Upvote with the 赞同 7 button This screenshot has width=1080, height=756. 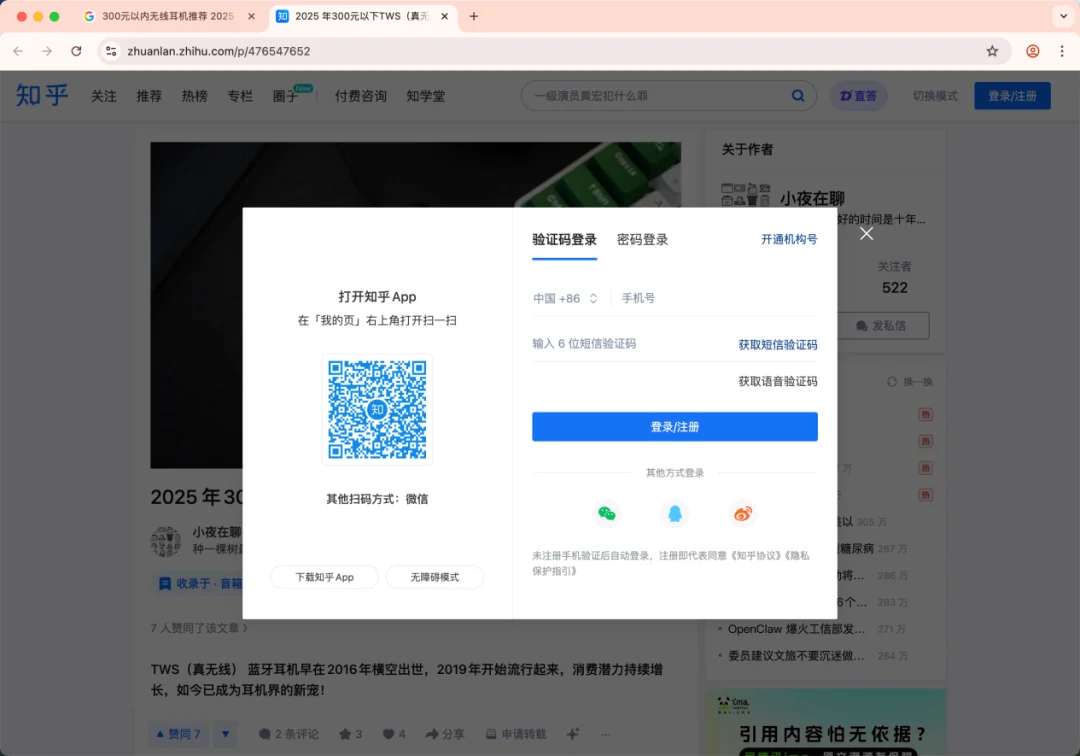pyautogui.click(x=178, y=733)
